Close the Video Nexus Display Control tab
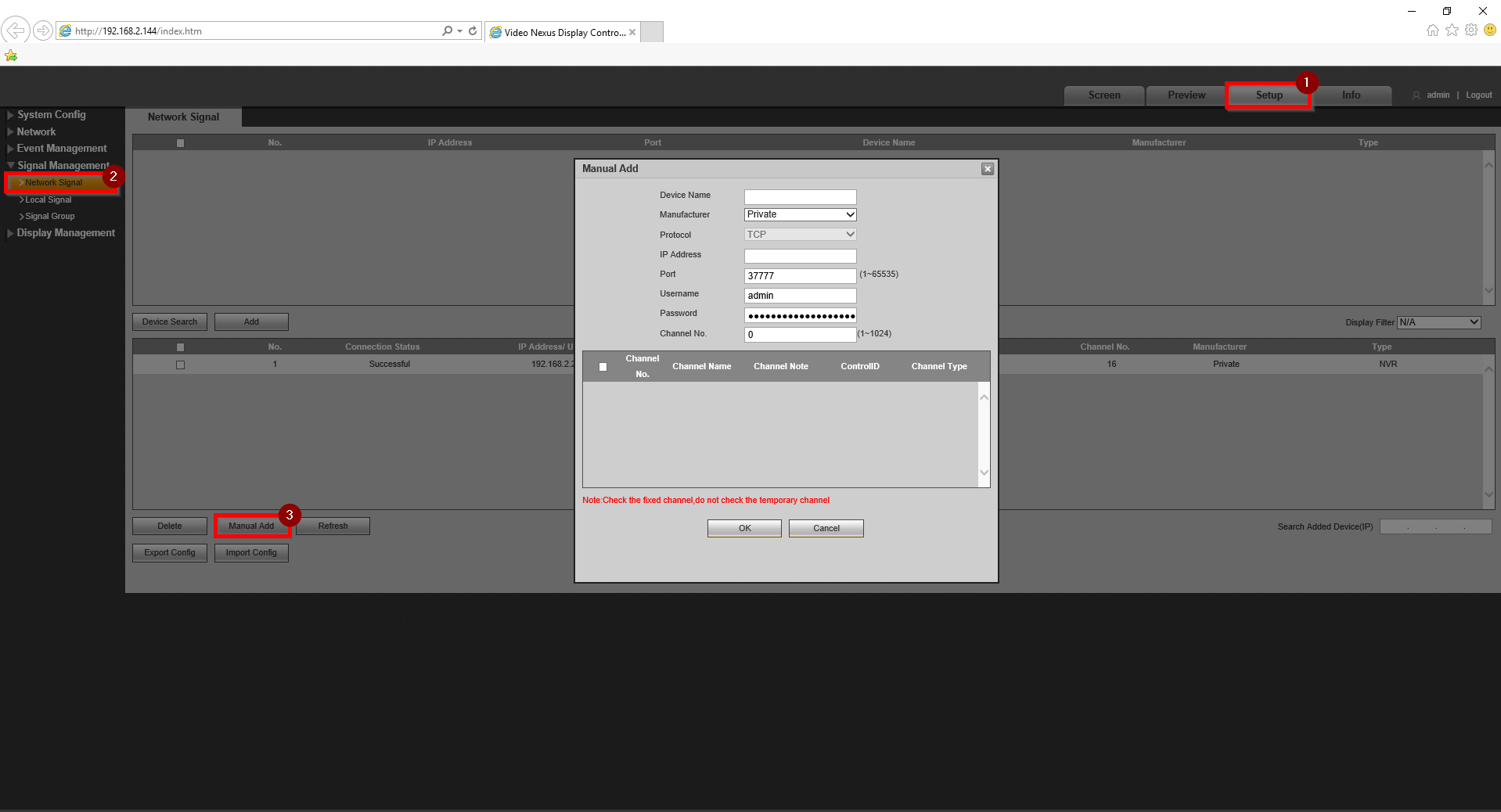Viewport: 1501px width, 812px height. coord(632,32)
